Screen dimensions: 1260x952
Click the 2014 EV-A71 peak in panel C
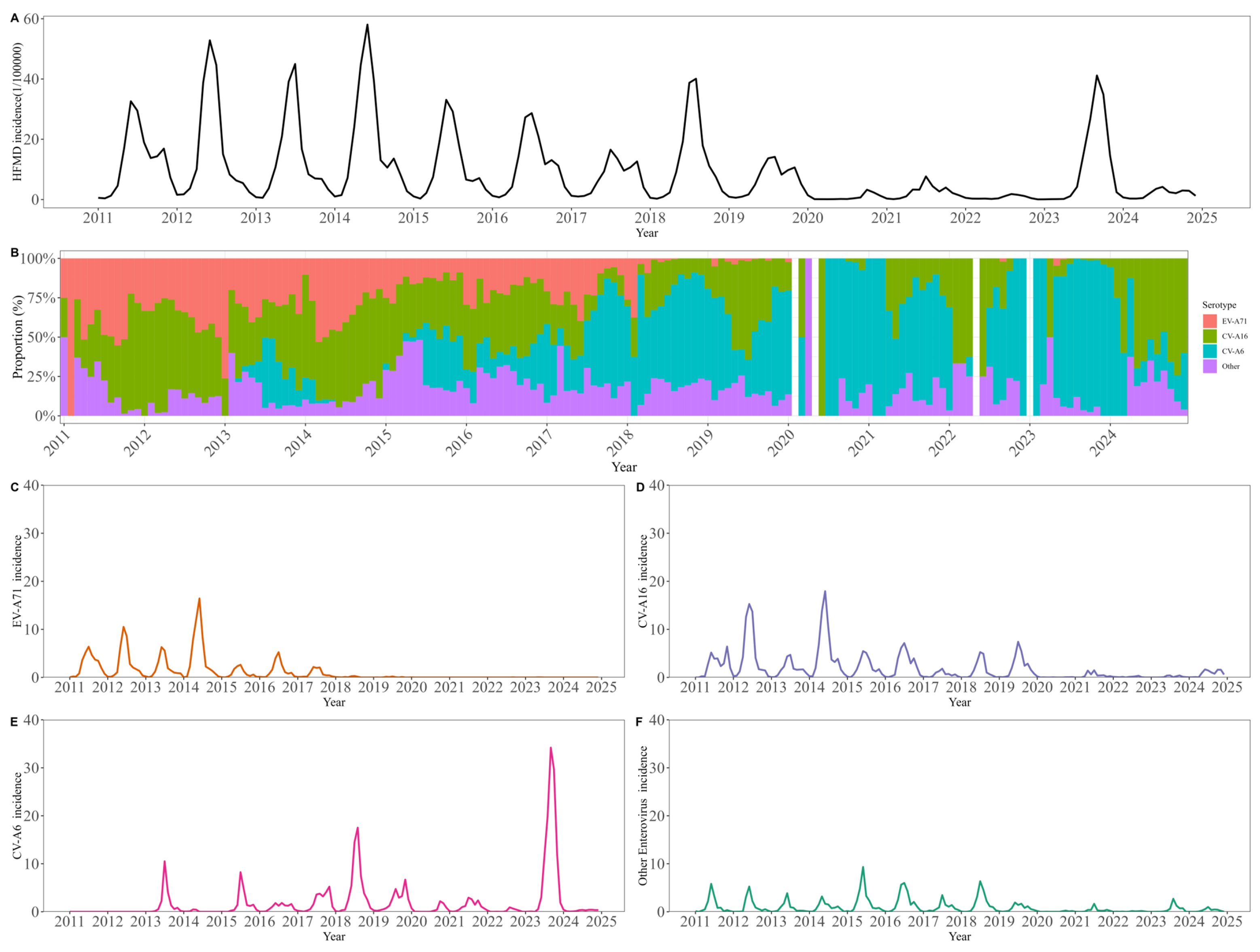(199, 599)
